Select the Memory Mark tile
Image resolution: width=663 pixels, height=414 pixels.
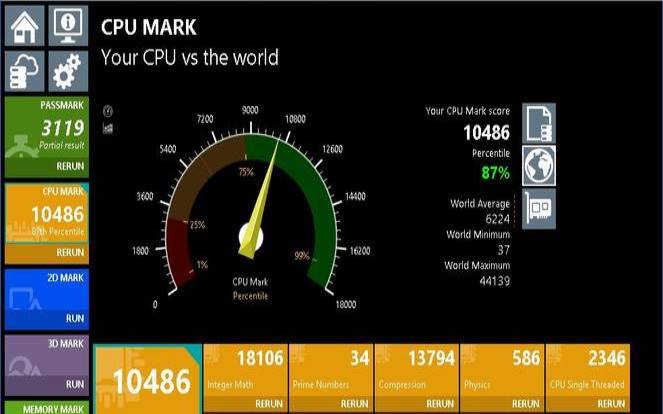[47, 408]
